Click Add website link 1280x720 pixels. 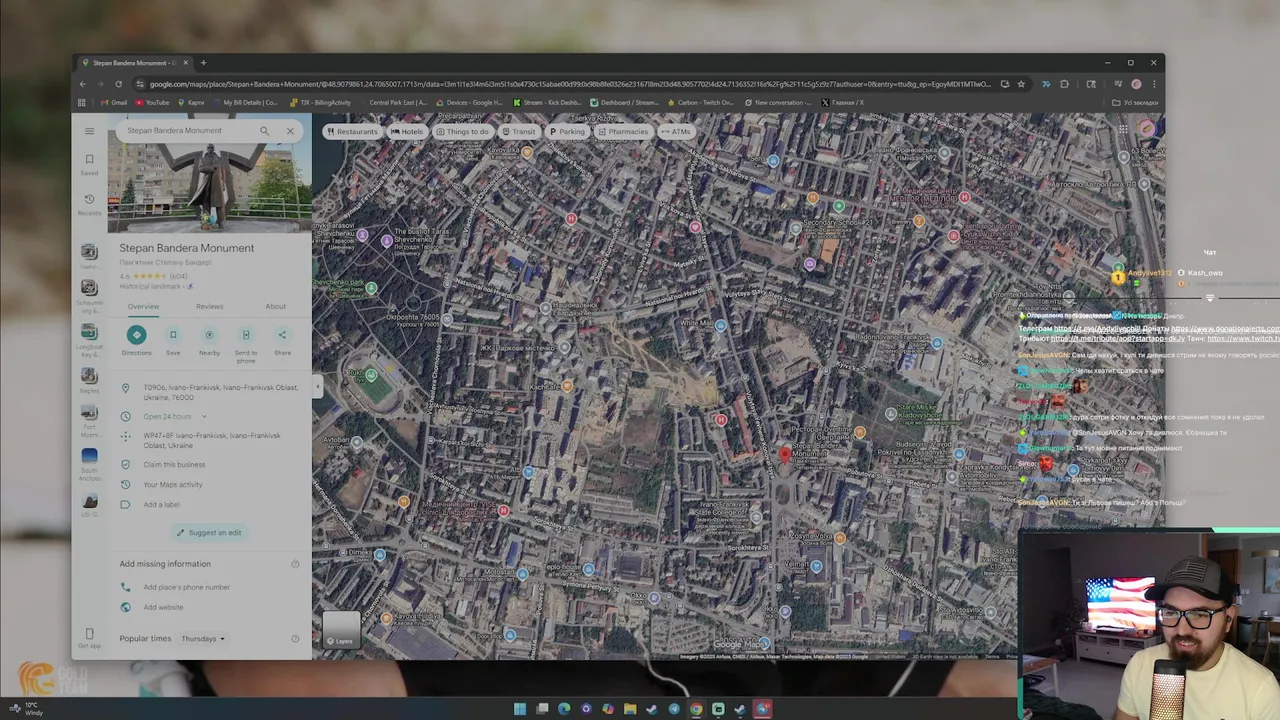pyautogui.click(x=163, y=607)
